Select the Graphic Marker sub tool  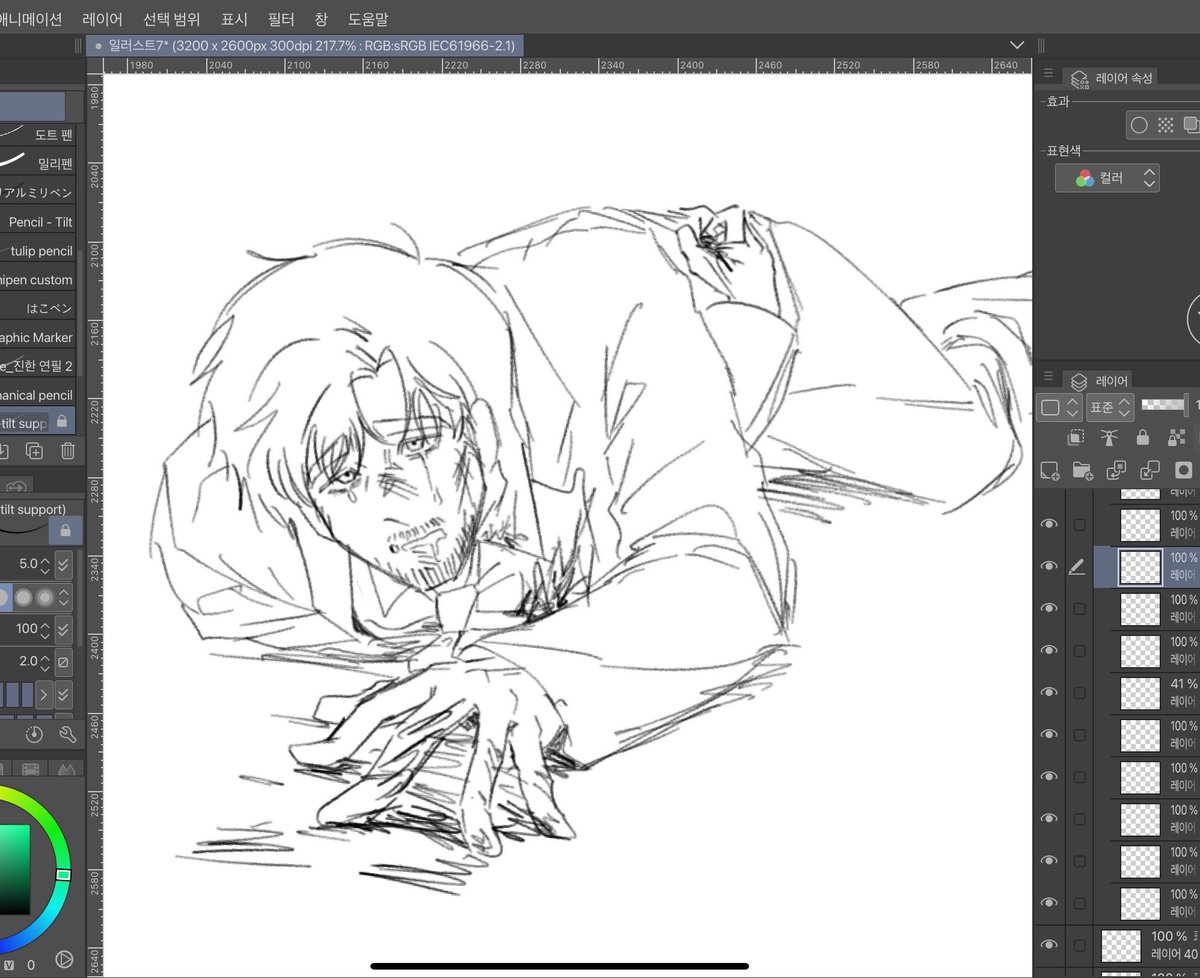[37, 338]
